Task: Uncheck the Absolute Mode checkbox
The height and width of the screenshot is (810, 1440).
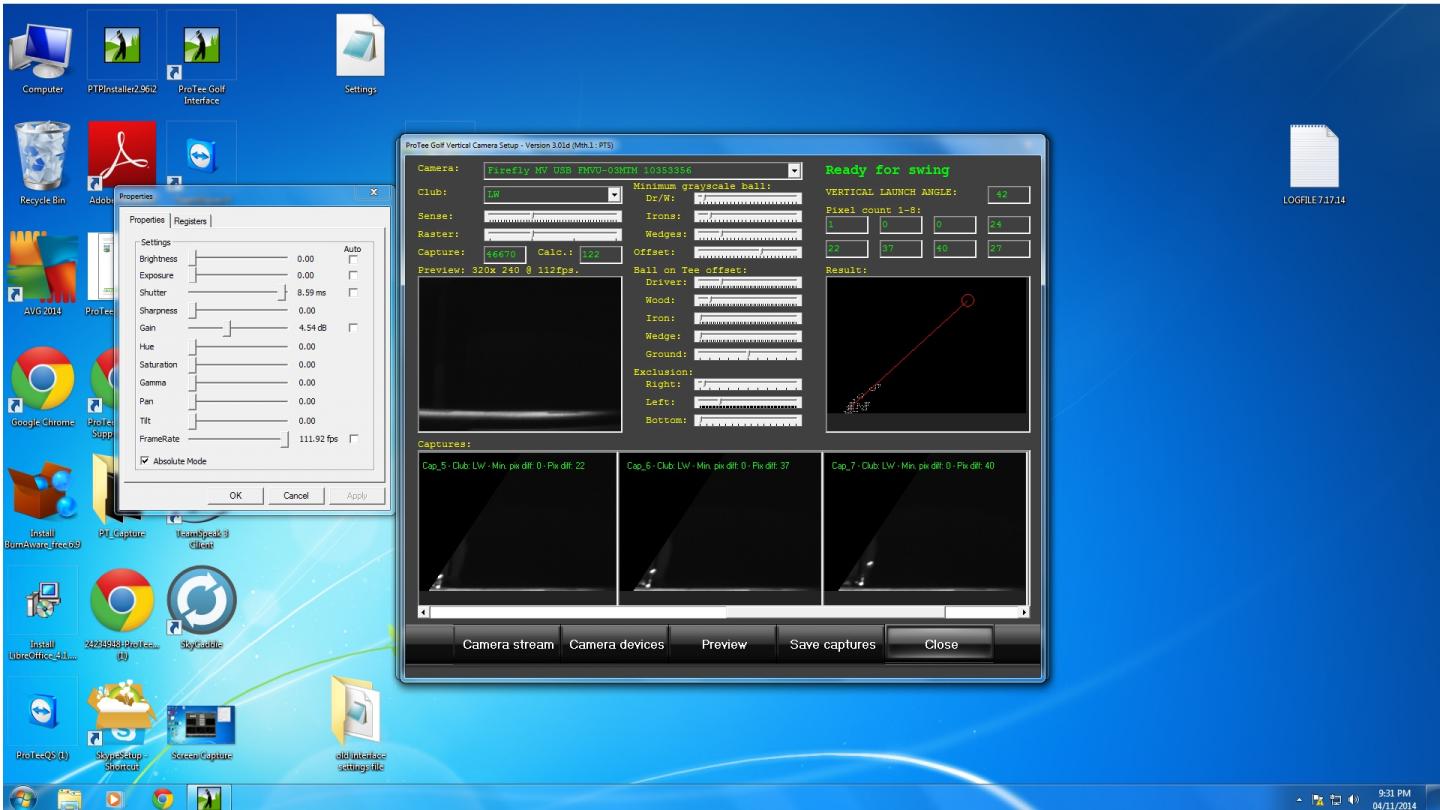Action: coord(145,460)
